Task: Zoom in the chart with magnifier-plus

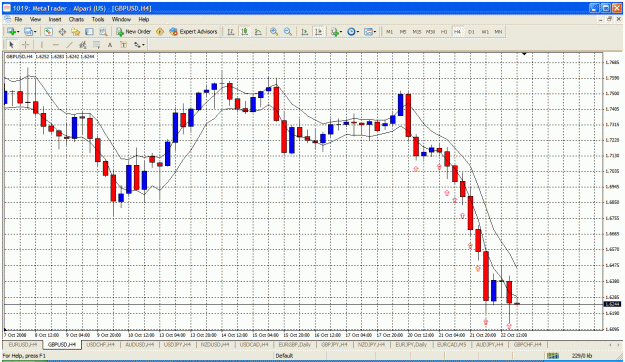Action: tap(274, 31)
